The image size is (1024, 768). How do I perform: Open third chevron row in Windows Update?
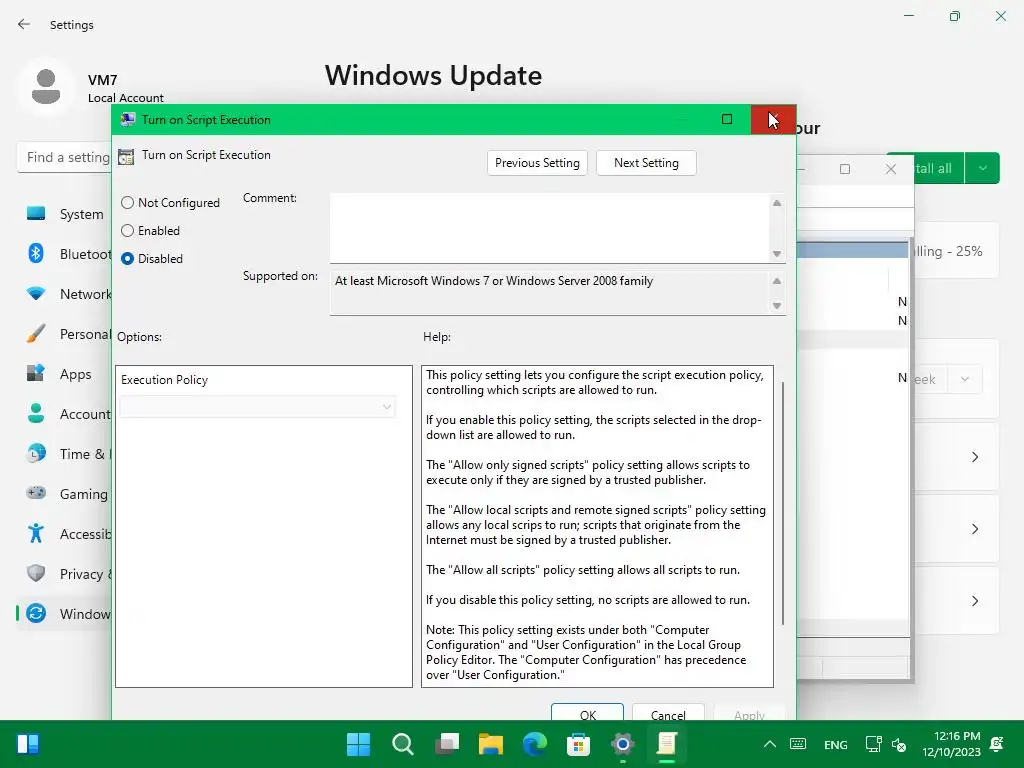[974, 601]
